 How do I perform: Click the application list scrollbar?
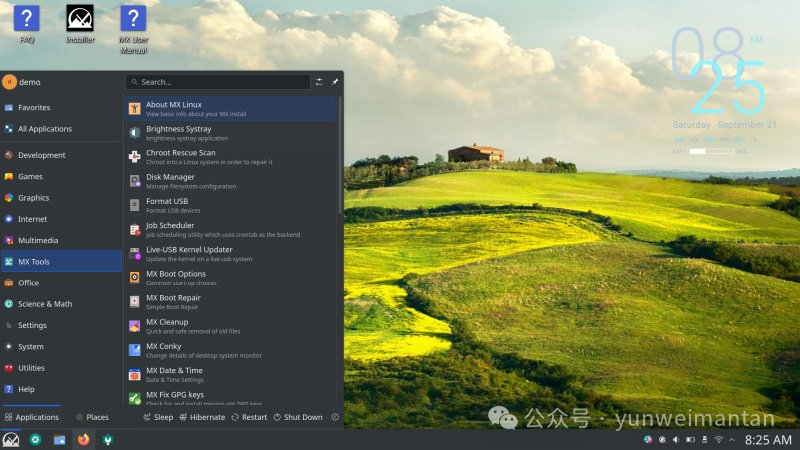pyautogui.click(x=340, y=155)
